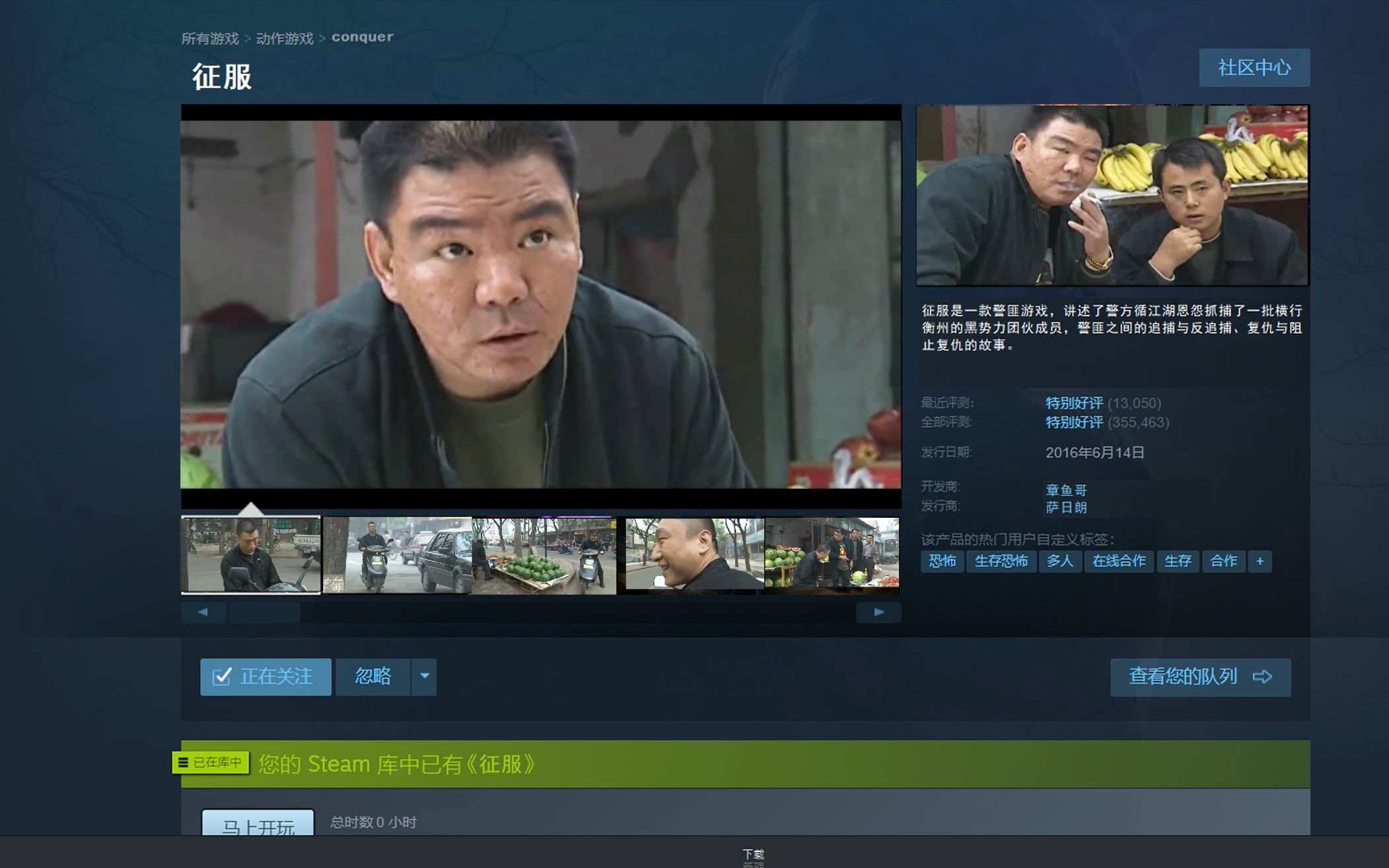
Task: Expand the dropdown arrow next to 忽略
Action: (424, 676)
